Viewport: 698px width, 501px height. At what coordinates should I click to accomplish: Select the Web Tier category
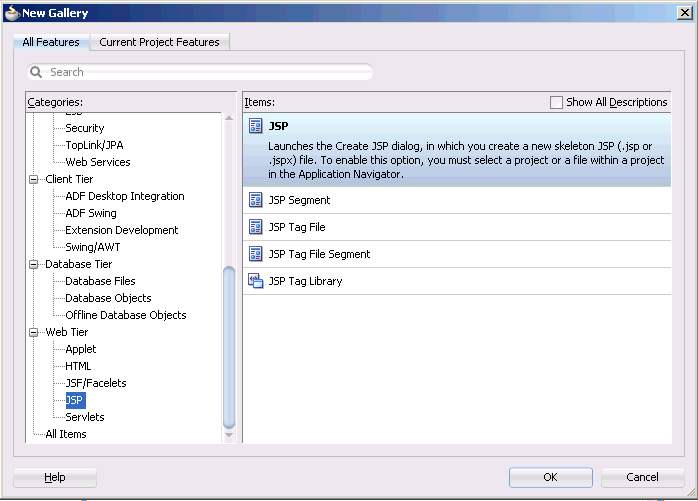click(67, 332)
